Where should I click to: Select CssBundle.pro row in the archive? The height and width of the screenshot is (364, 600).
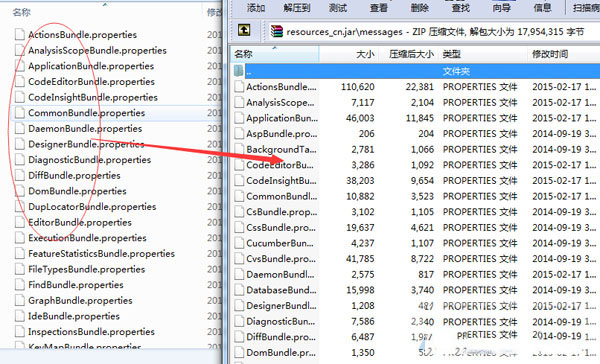416,228
